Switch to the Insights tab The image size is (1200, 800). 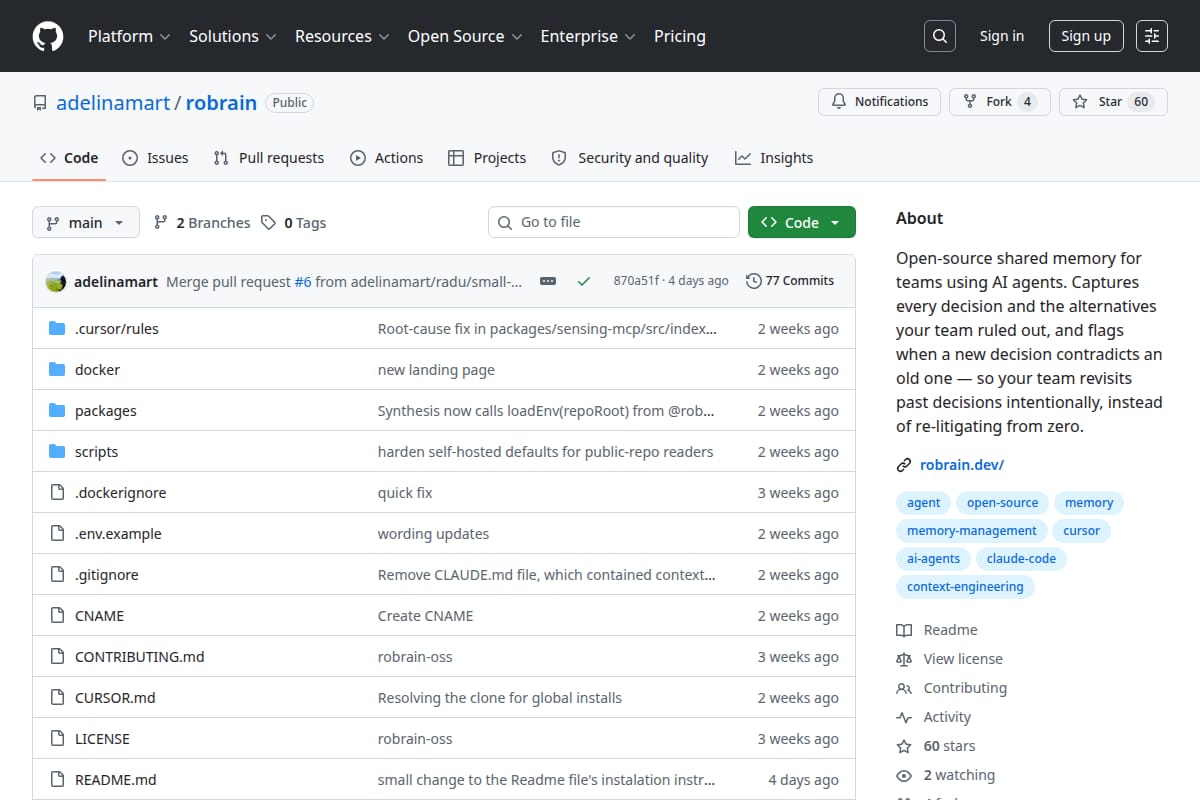(x=774, y=158)
